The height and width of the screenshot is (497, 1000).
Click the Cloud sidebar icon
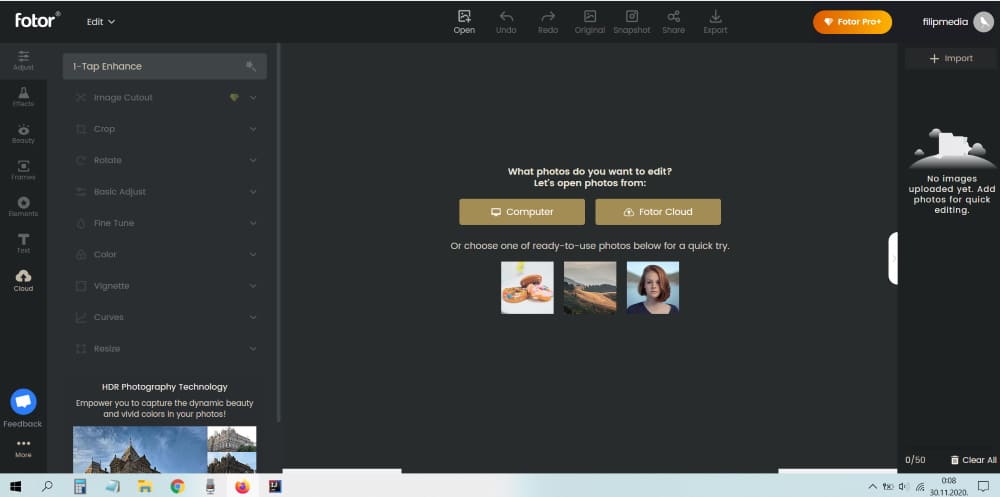(23, 280)
